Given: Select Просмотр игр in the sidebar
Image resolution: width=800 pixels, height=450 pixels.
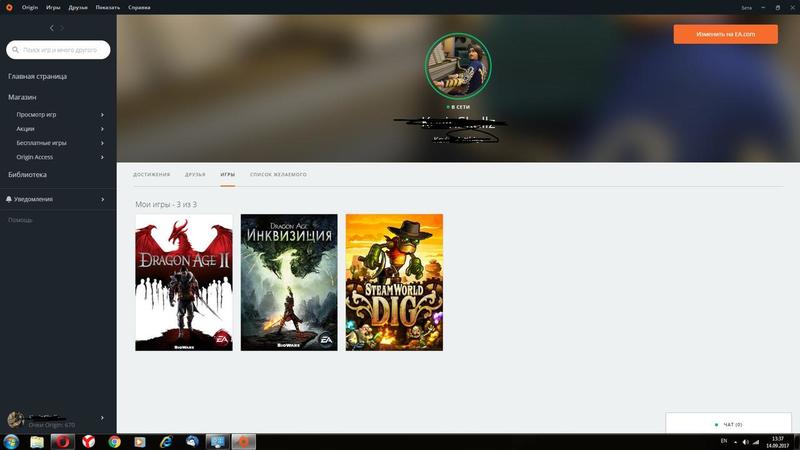Looking at the screenshot, I should pyautogui.click(x=36, y=115).
